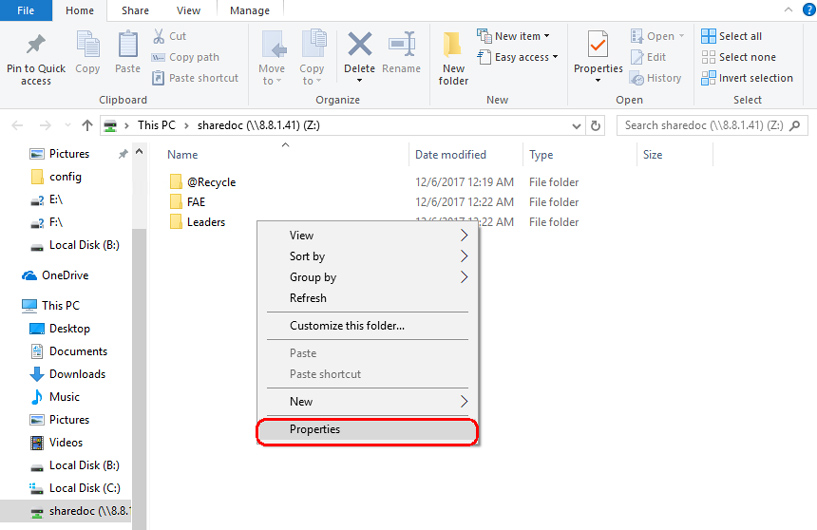Expand the address bar history dropdown
This screenshot has height=530, width=817.
click(576, 126)
